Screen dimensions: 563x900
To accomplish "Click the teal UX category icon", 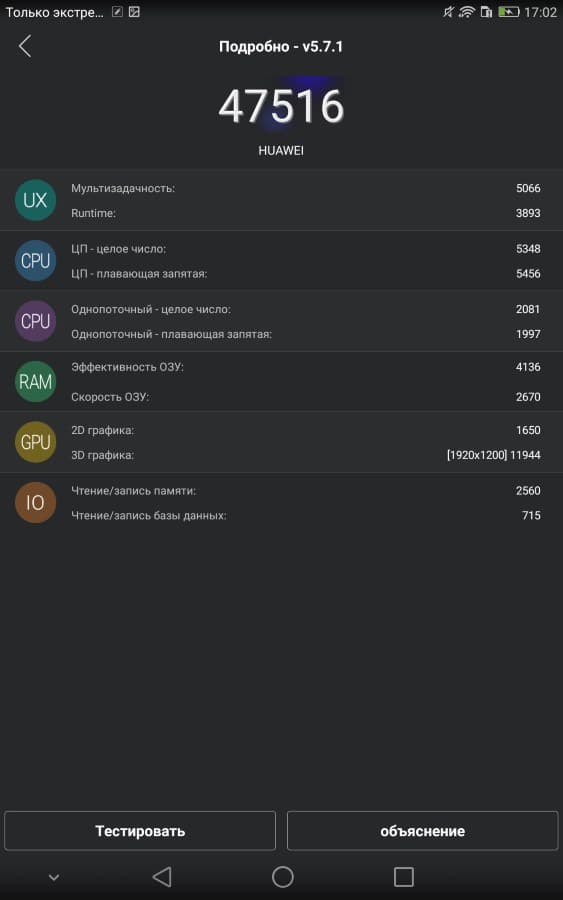I will point(35,200).
